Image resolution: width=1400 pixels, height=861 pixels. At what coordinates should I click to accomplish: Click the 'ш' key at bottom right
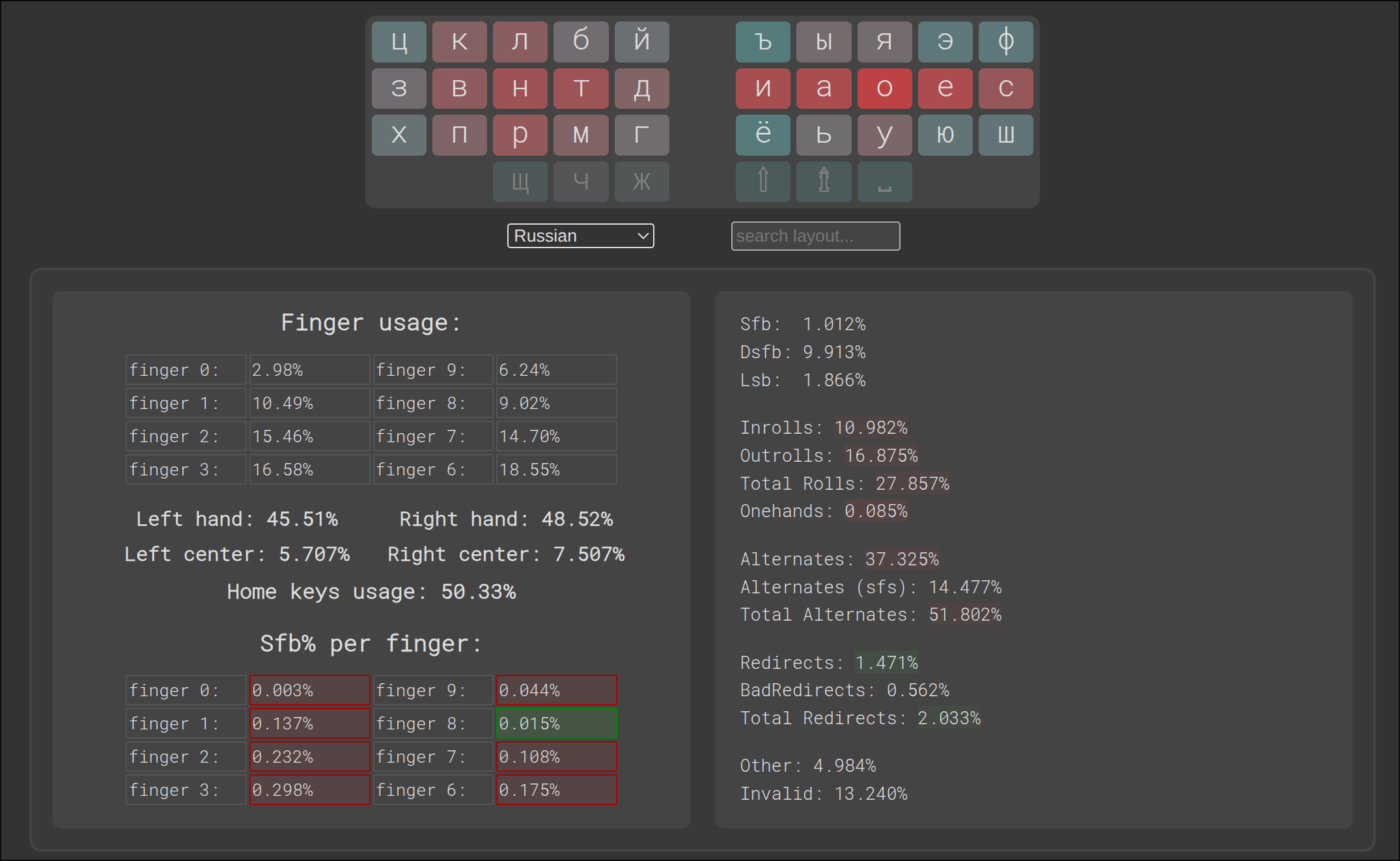click(x=1005, y=135)
